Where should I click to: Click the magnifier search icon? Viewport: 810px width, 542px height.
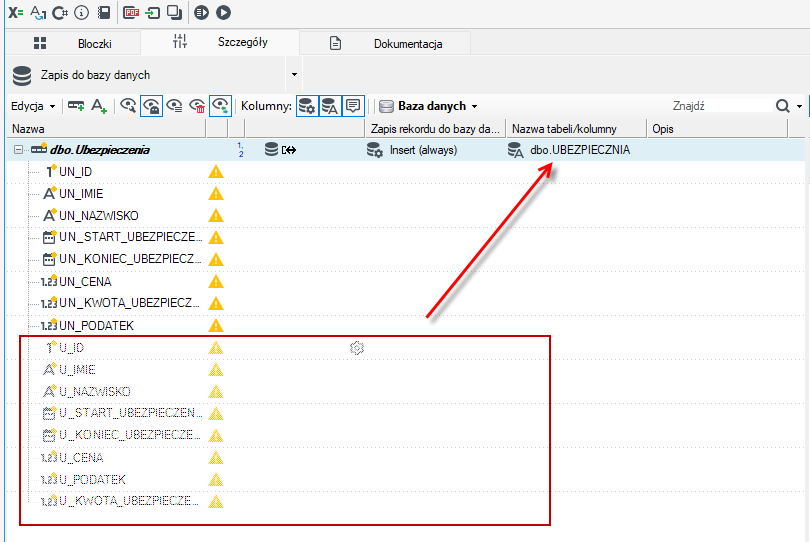pos(783,106)
